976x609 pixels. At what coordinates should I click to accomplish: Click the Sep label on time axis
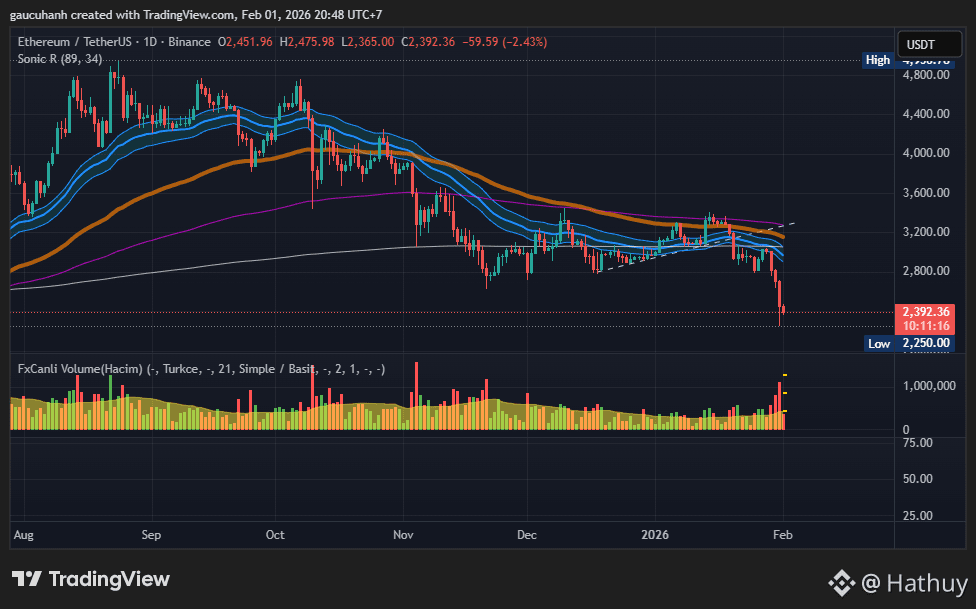[151, 535]
